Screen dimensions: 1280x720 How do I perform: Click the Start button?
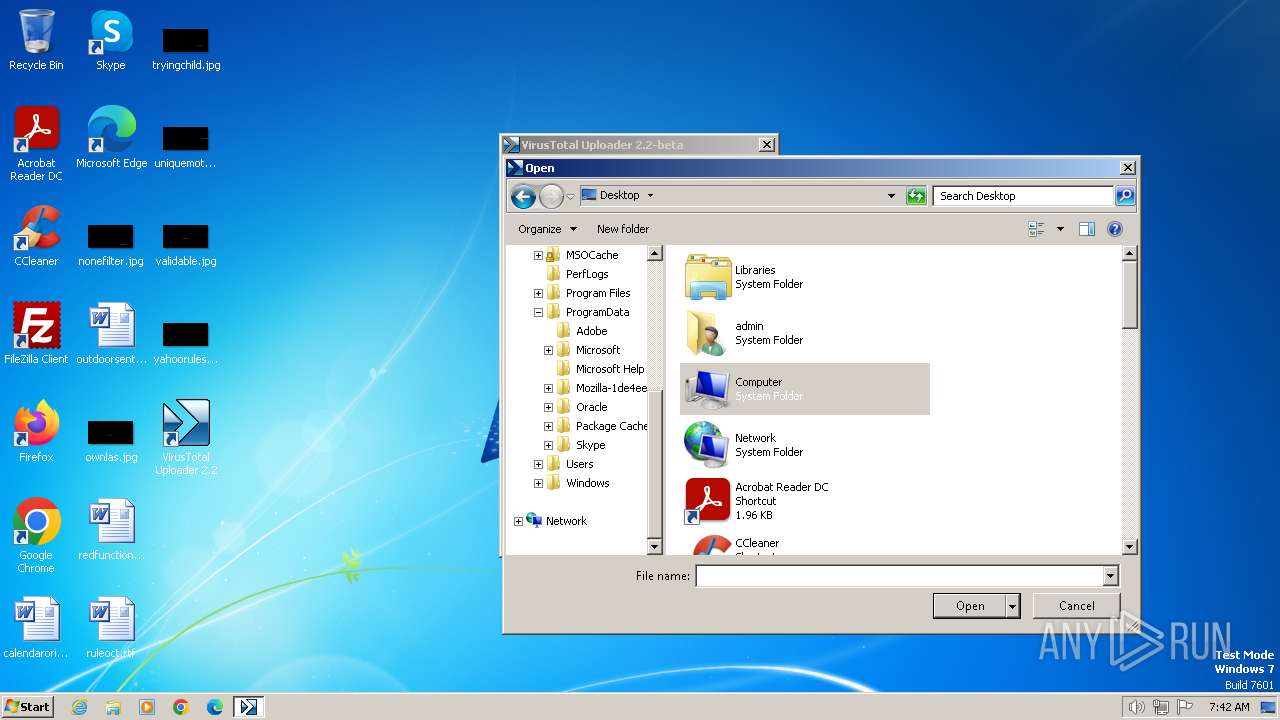(x=27, y=706)
